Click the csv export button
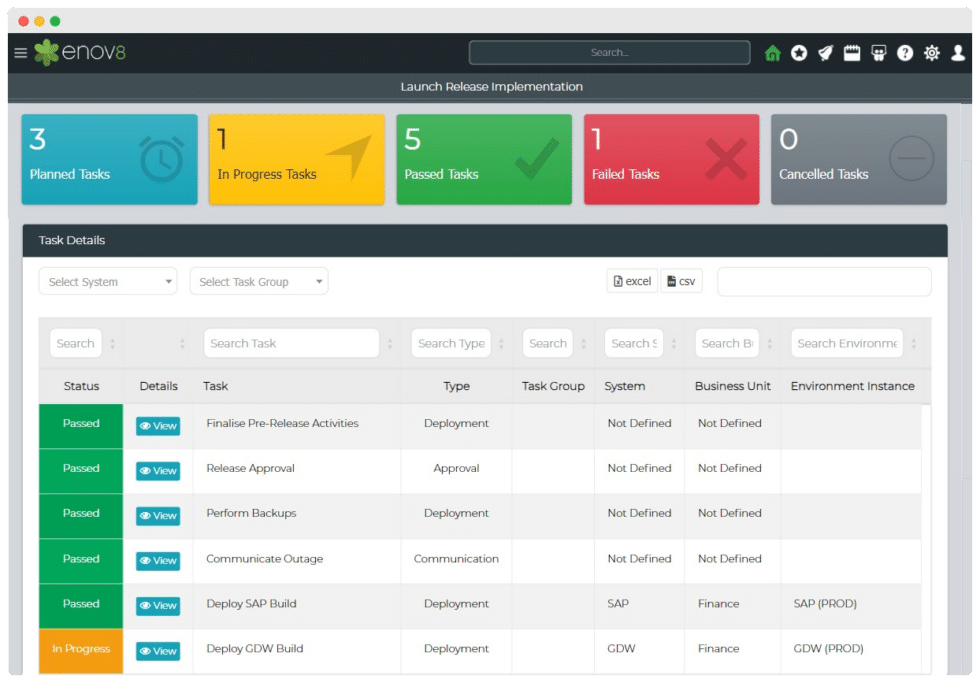The height and width of the screenshot is (683, 980). pyautogui.click(x=681, y=281)
